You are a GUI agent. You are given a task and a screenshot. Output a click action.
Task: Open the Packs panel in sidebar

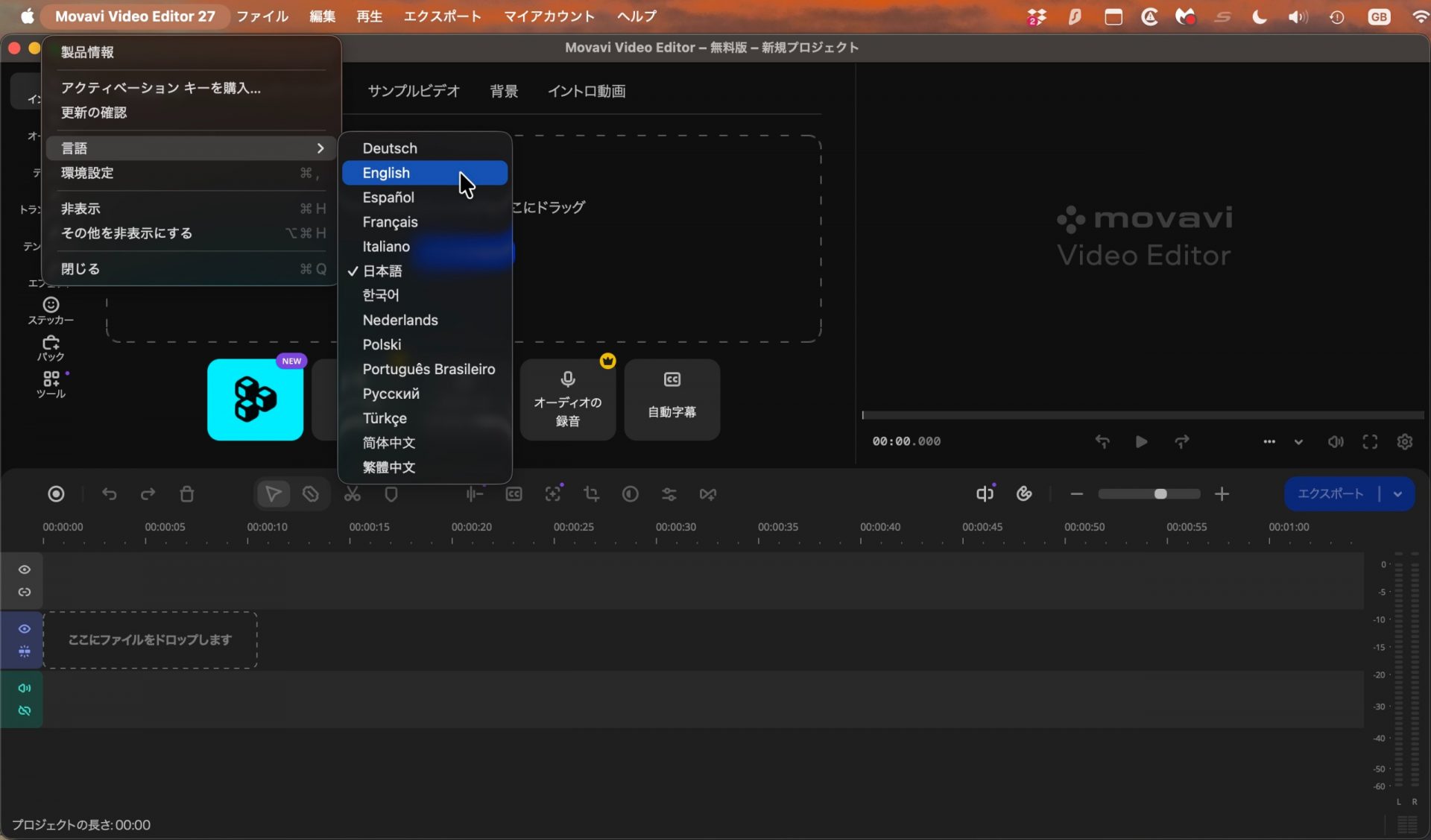click(x=51, y=348)
